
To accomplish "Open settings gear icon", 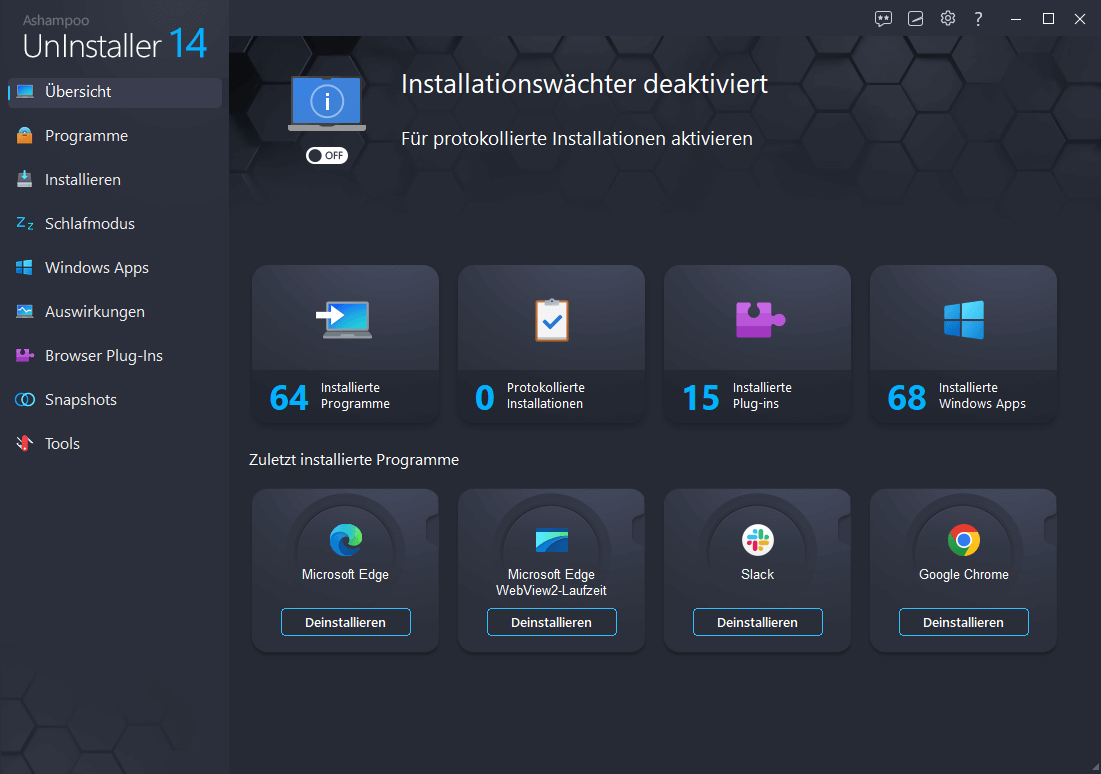I will pyautogui.click(x=947, y=19).
